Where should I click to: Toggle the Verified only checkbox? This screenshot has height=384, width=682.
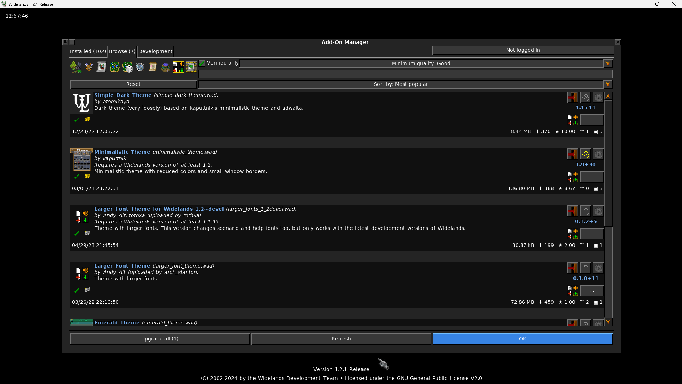[x=202, y=63]
